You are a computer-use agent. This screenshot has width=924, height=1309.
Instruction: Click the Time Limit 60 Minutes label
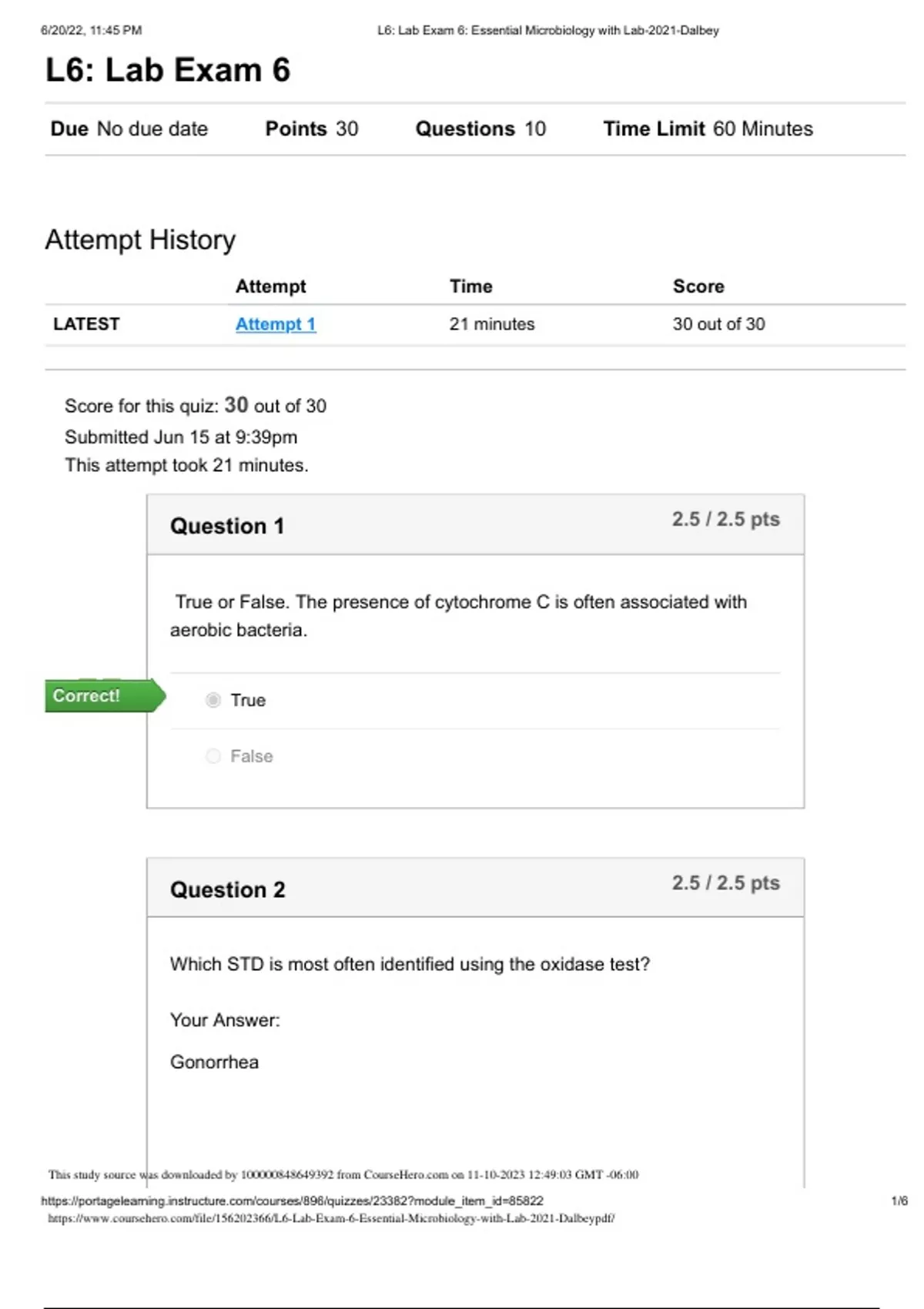coord(708,129)
